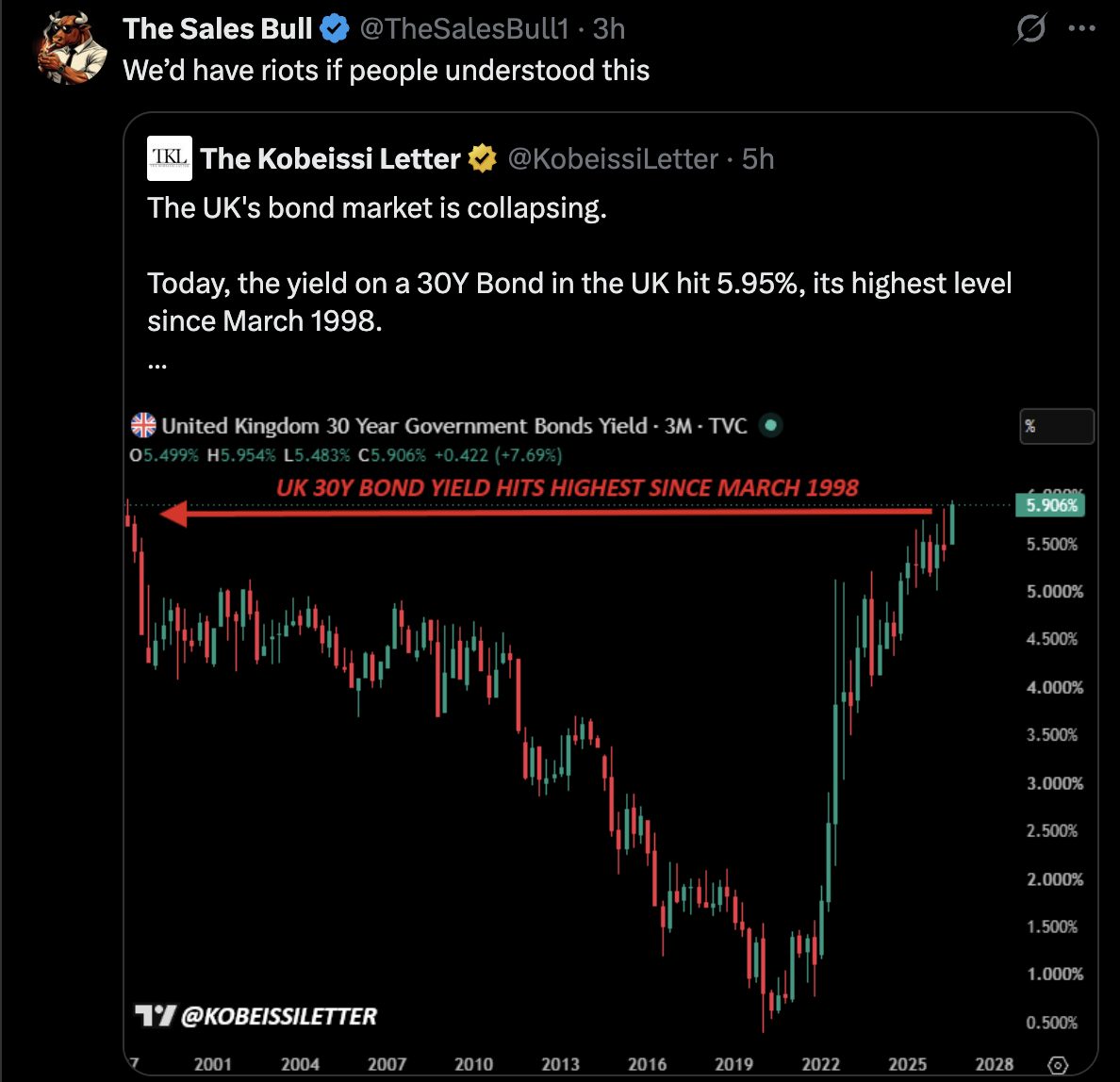Click the 3h timestamp of the post
1120x1082 pixels.
(609, 29)
